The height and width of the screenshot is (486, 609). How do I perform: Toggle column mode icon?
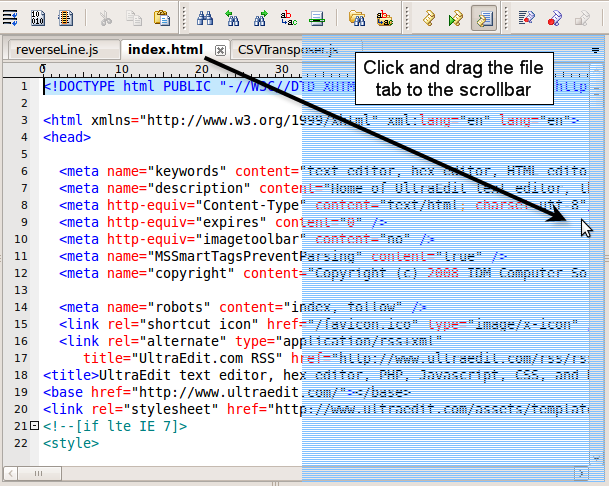66,17
